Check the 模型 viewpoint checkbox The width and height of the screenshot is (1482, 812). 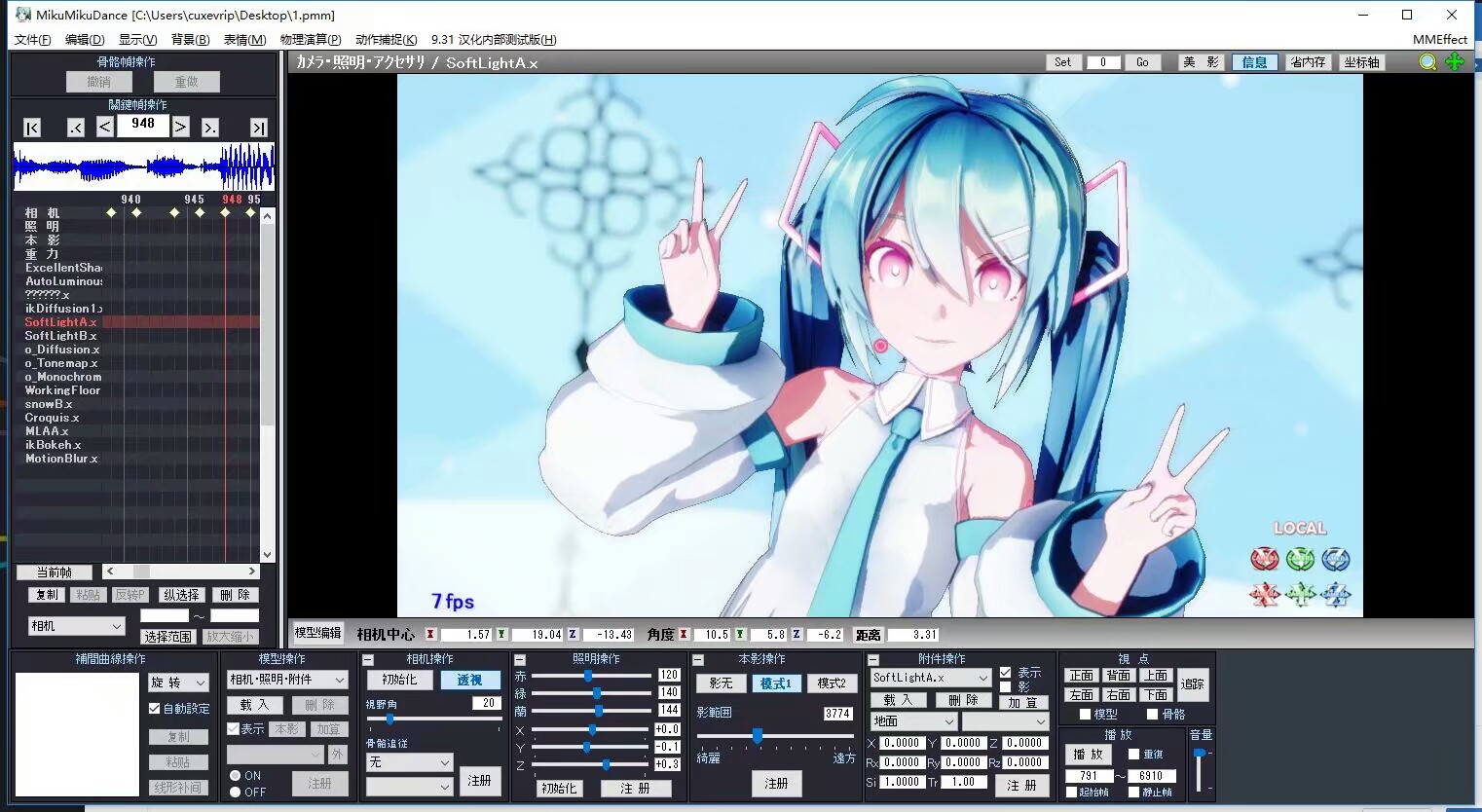pos(1085,714)
